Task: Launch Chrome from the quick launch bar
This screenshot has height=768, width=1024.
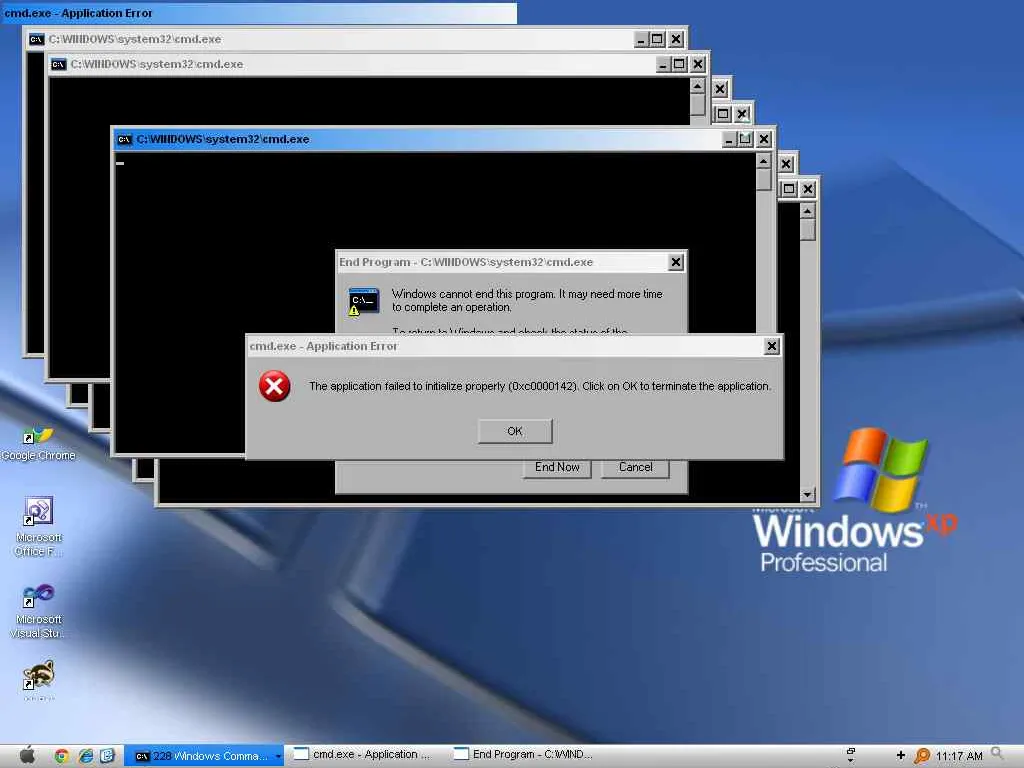Action: pyautogui.click(x=62, y=756)
